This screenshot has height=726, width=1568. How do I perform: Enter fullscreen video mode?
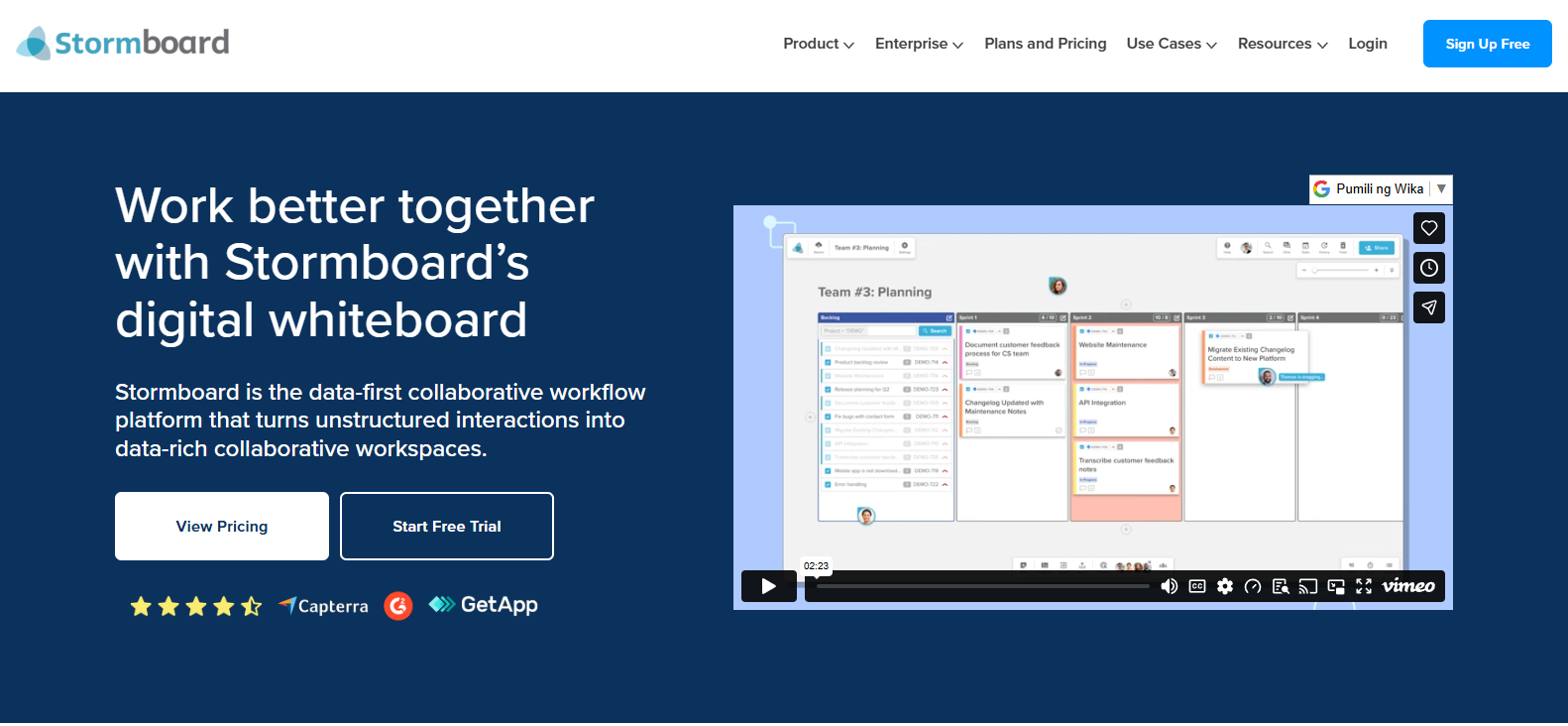(1364, 586)
